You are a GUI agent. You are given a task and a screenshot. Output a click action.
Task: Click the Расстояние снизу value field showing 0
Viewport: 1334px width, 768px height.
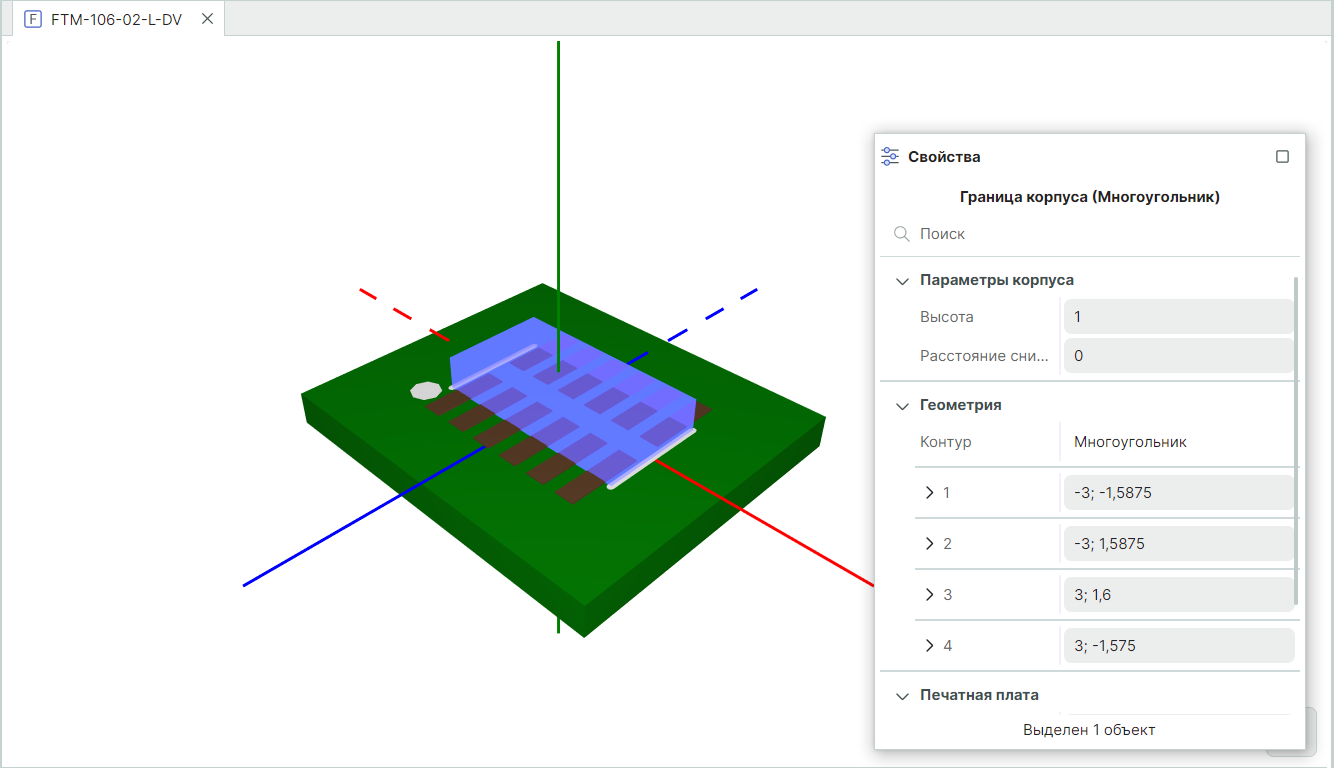[x=1178, y=356]
